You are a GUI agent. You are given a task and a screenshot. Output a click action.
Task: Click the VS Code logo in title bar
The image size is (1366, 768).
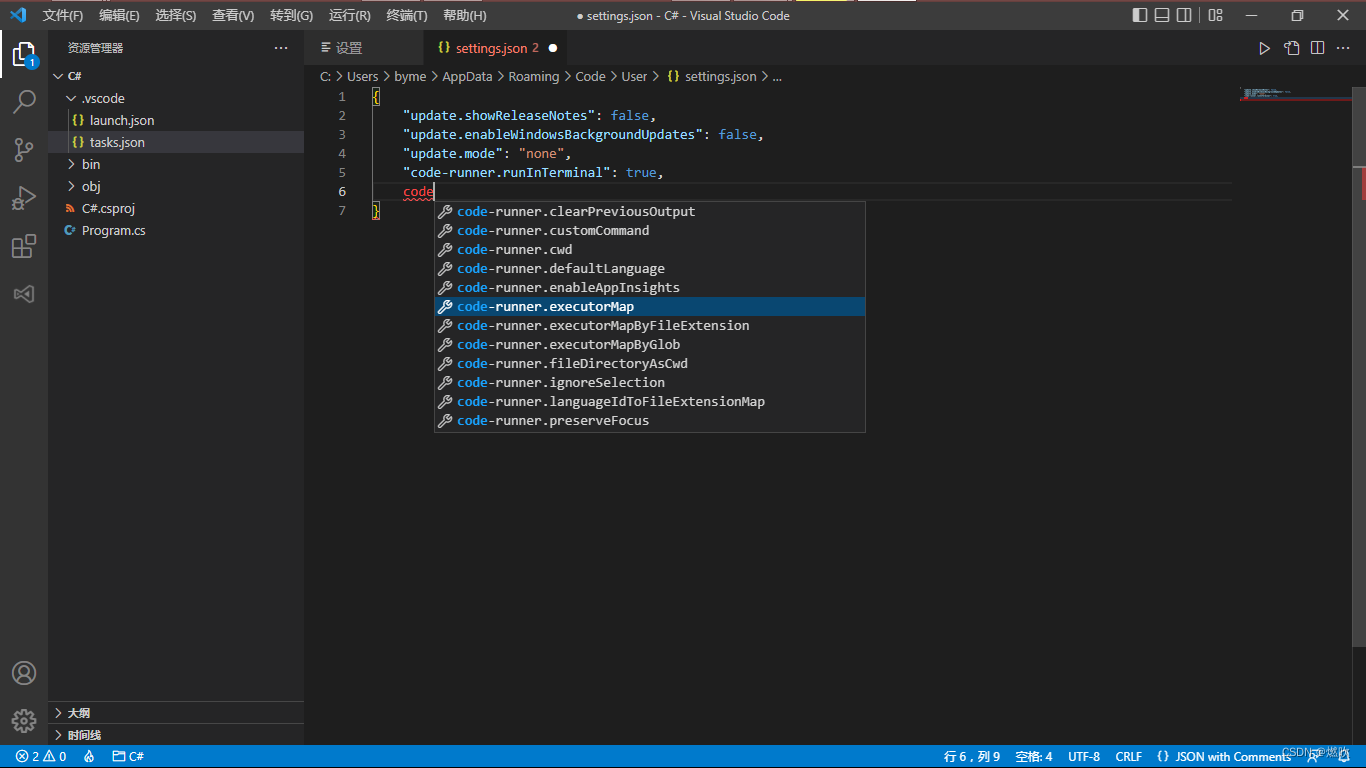(18, 15)
